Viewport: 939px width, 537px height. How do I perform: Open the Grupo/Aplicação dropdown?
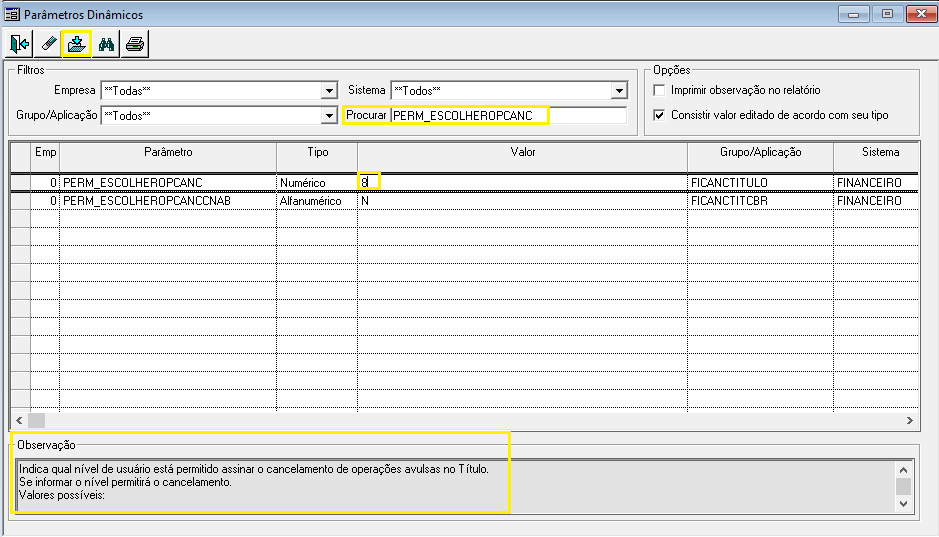point(329,116)
